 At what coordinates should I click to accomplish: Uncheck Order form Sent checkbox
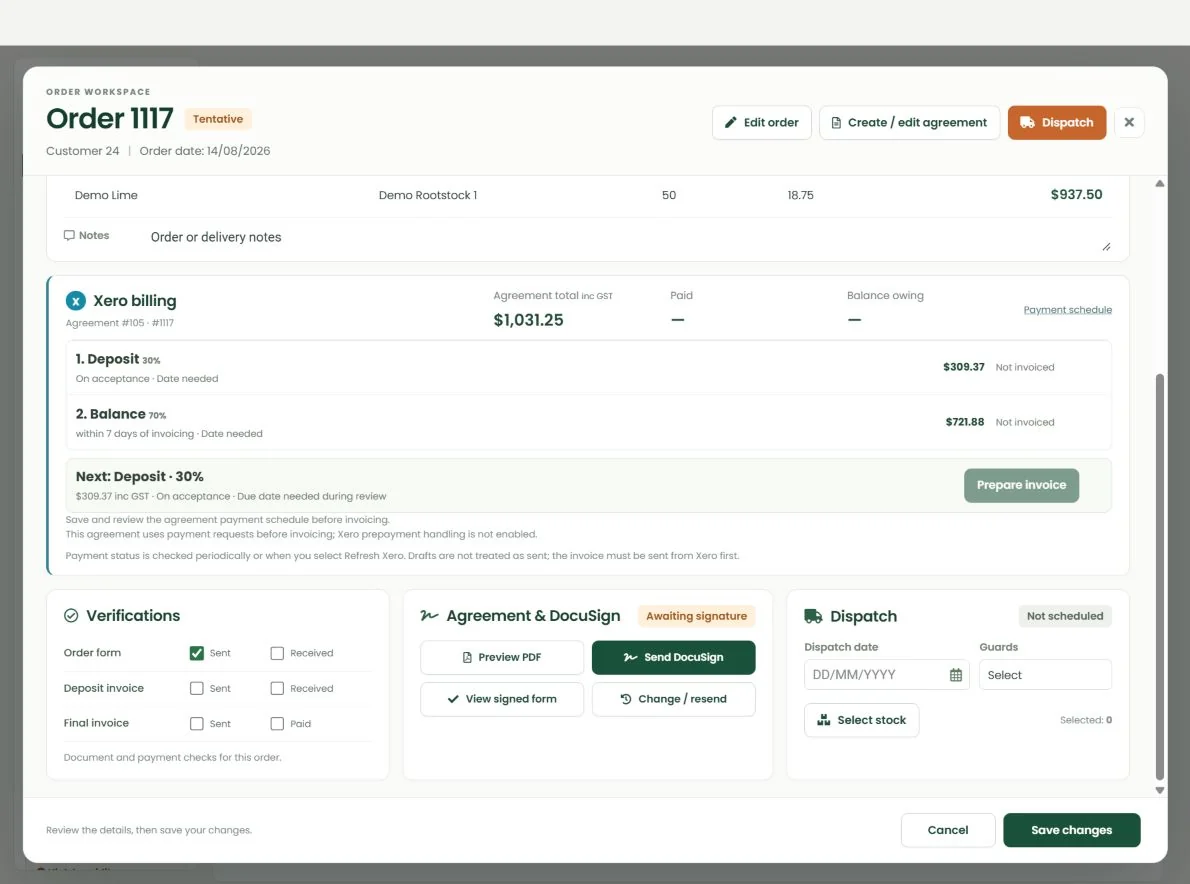click(197, 653)
